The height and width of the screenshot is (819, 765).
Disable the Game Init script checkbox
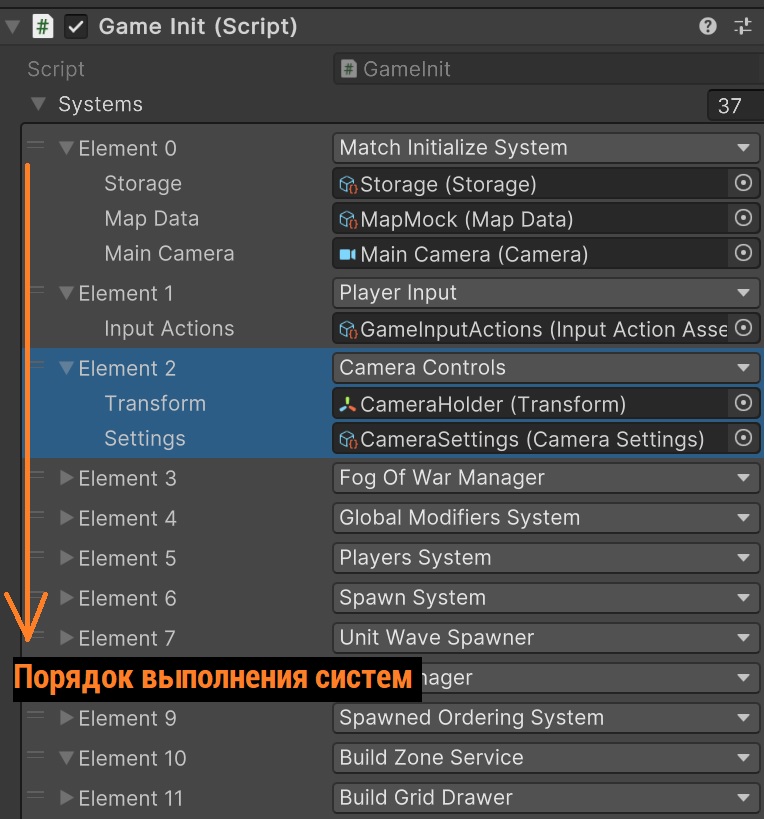pos(75,27)
